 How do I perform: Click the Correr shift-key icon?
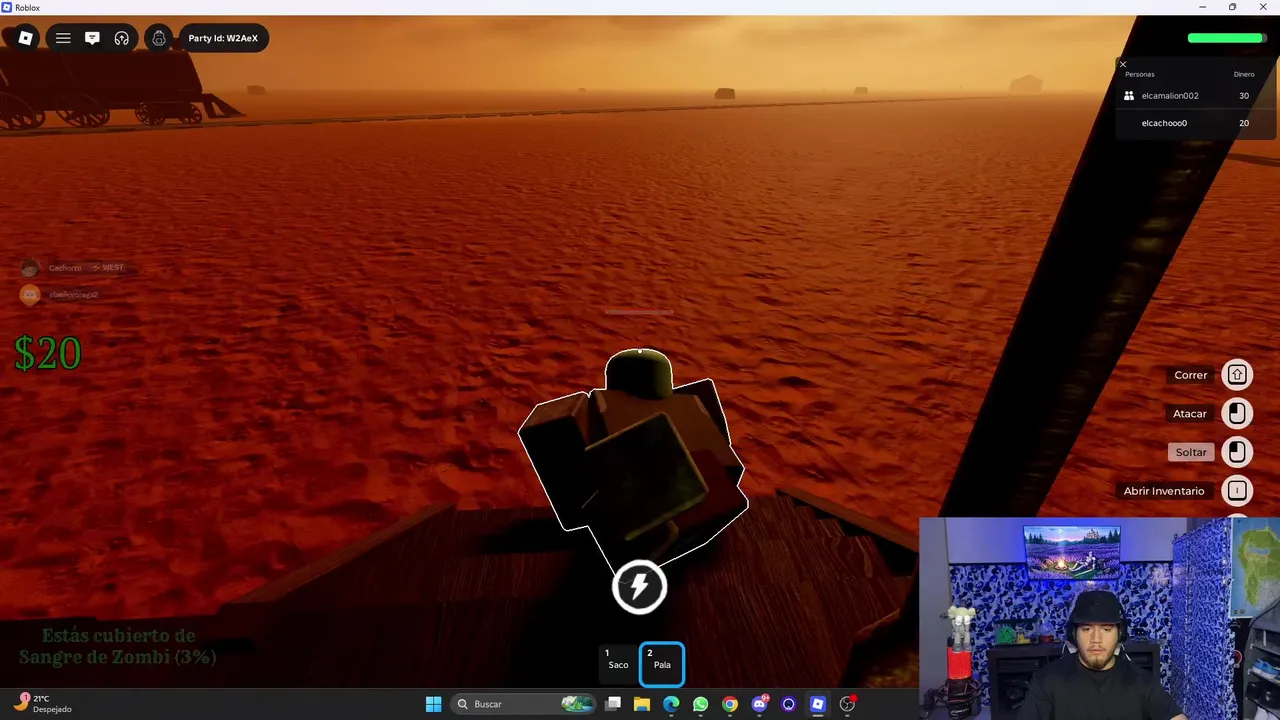click(x=1237, y=375)
